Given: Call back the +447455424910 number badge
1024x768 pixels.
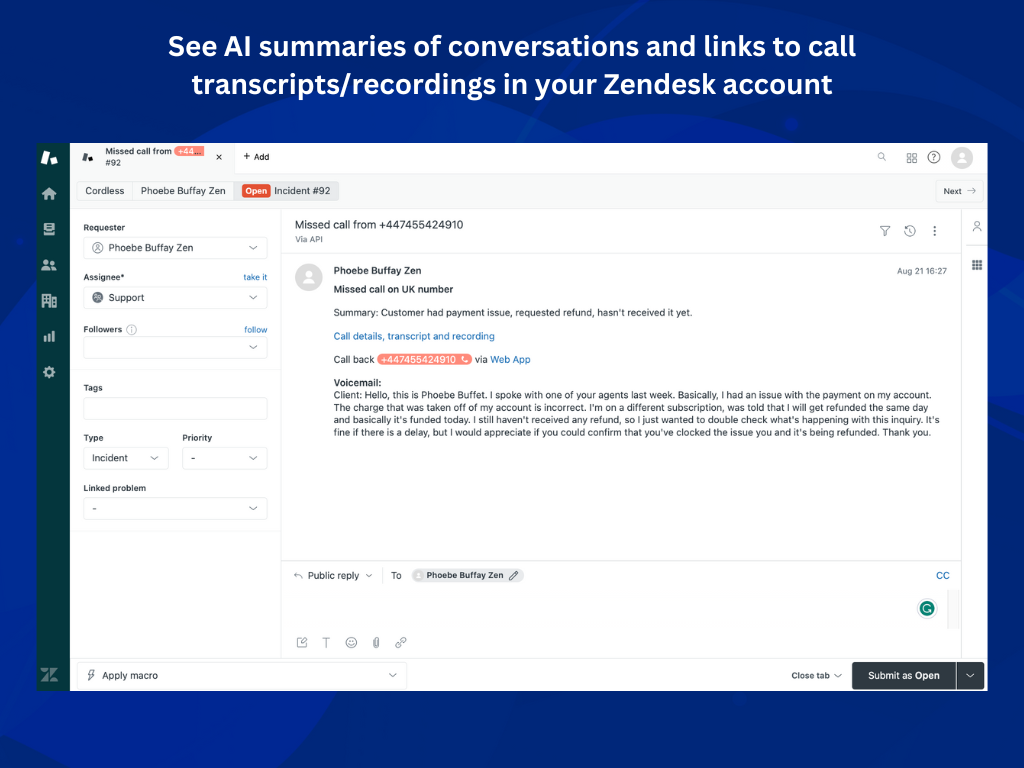Looking at the screenshot, I should 424,359.
